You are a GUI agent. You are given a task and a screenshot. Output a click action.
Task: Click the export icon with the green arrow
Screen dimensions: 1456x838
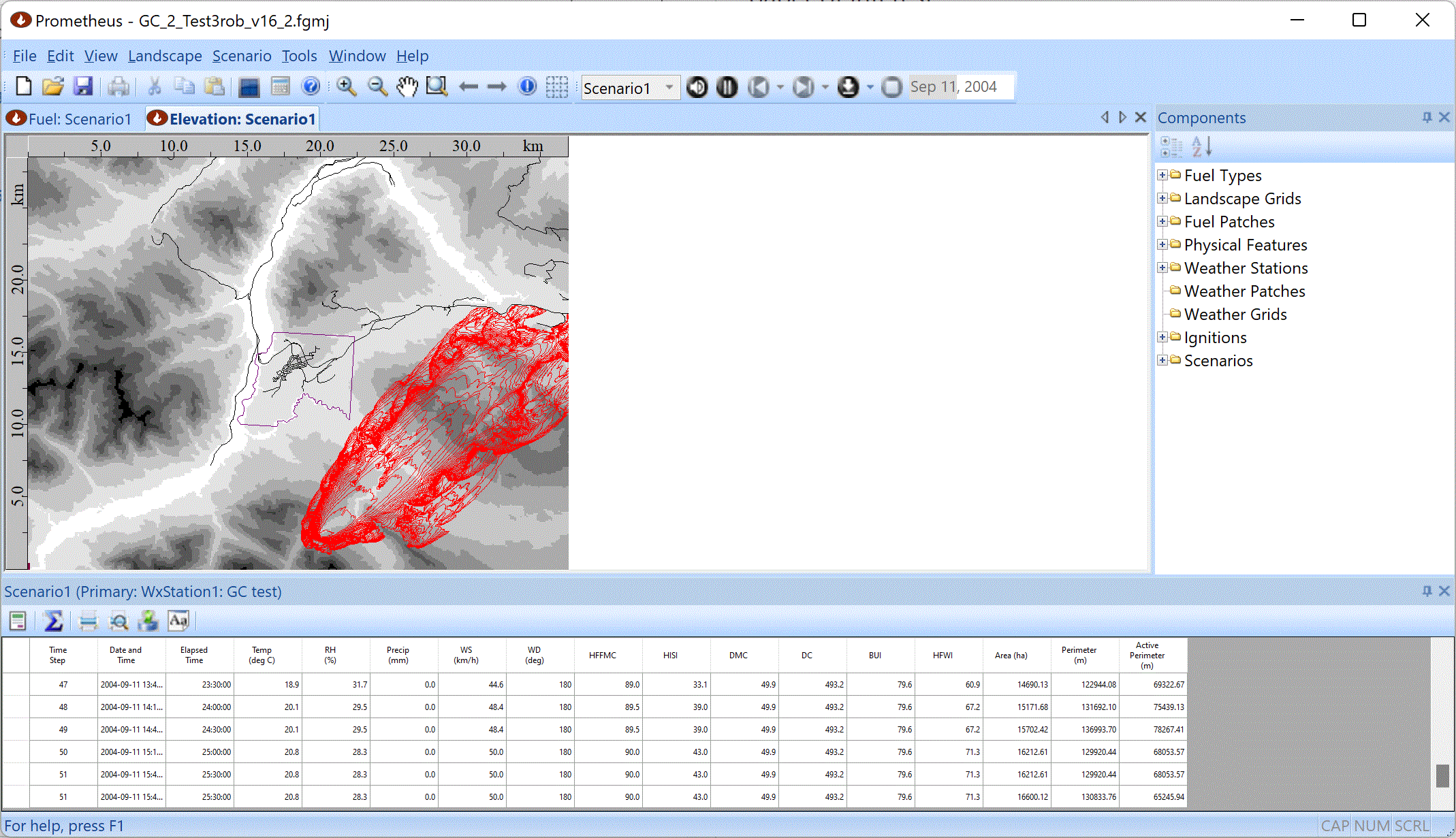[x=148, y=621]
